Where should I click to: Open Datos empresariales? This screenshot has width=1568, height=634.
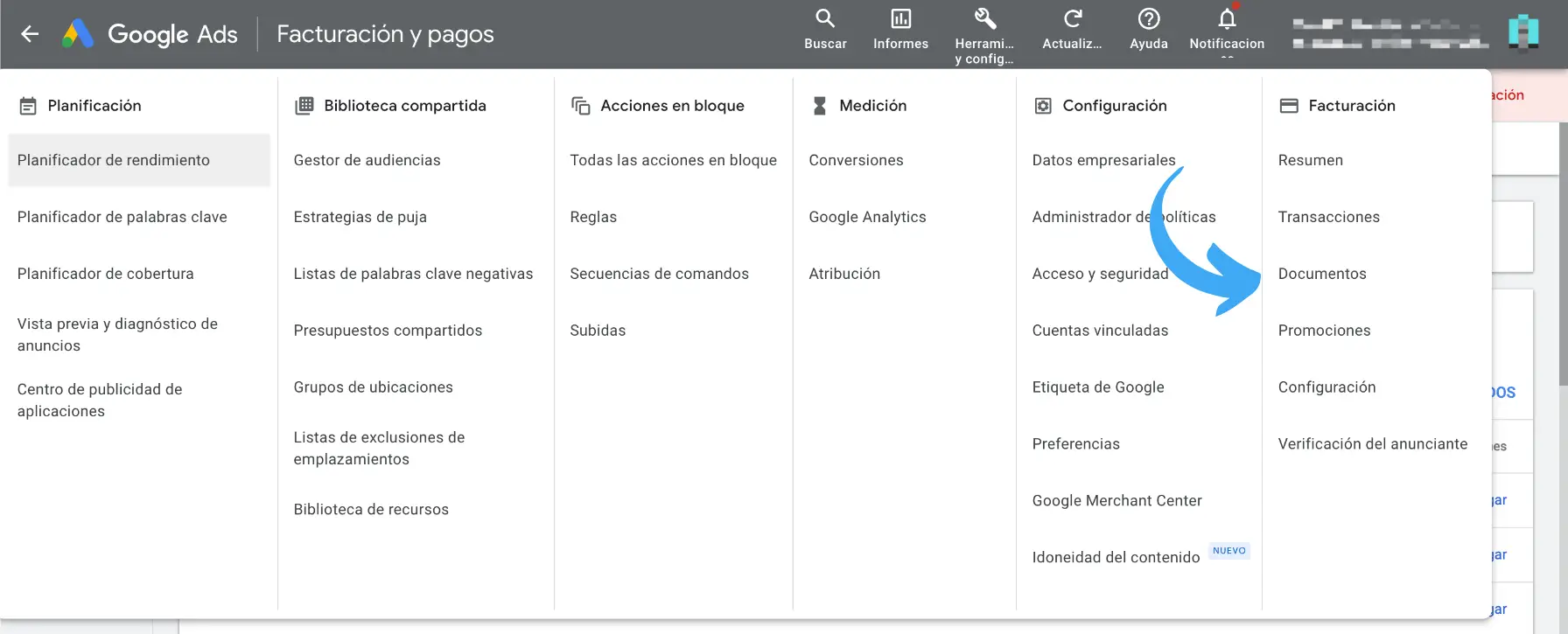coord(1103,160)
